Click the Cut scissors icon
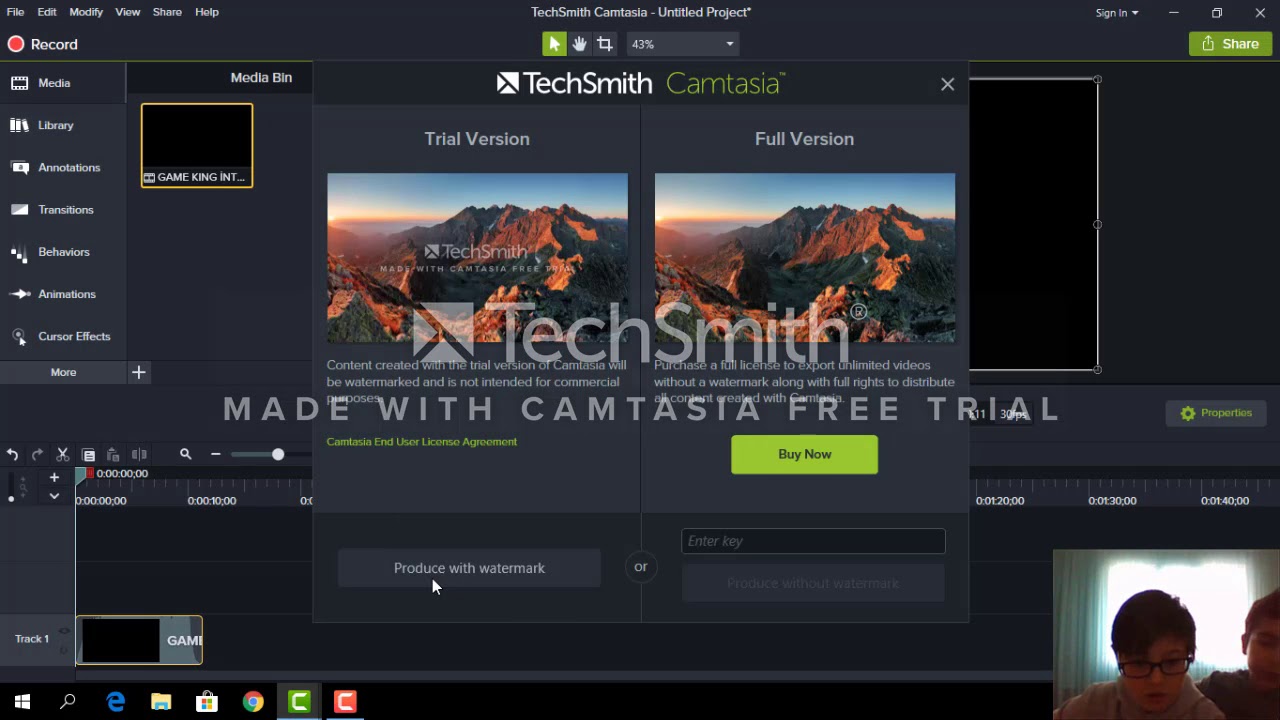The height and width of the screenshot is (720, 1280). point(62,454)
